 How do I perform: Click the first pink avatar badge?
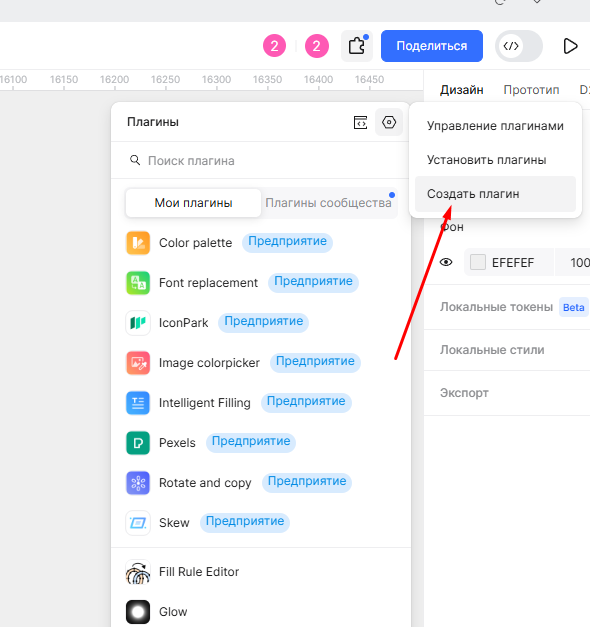coord(274,46)
